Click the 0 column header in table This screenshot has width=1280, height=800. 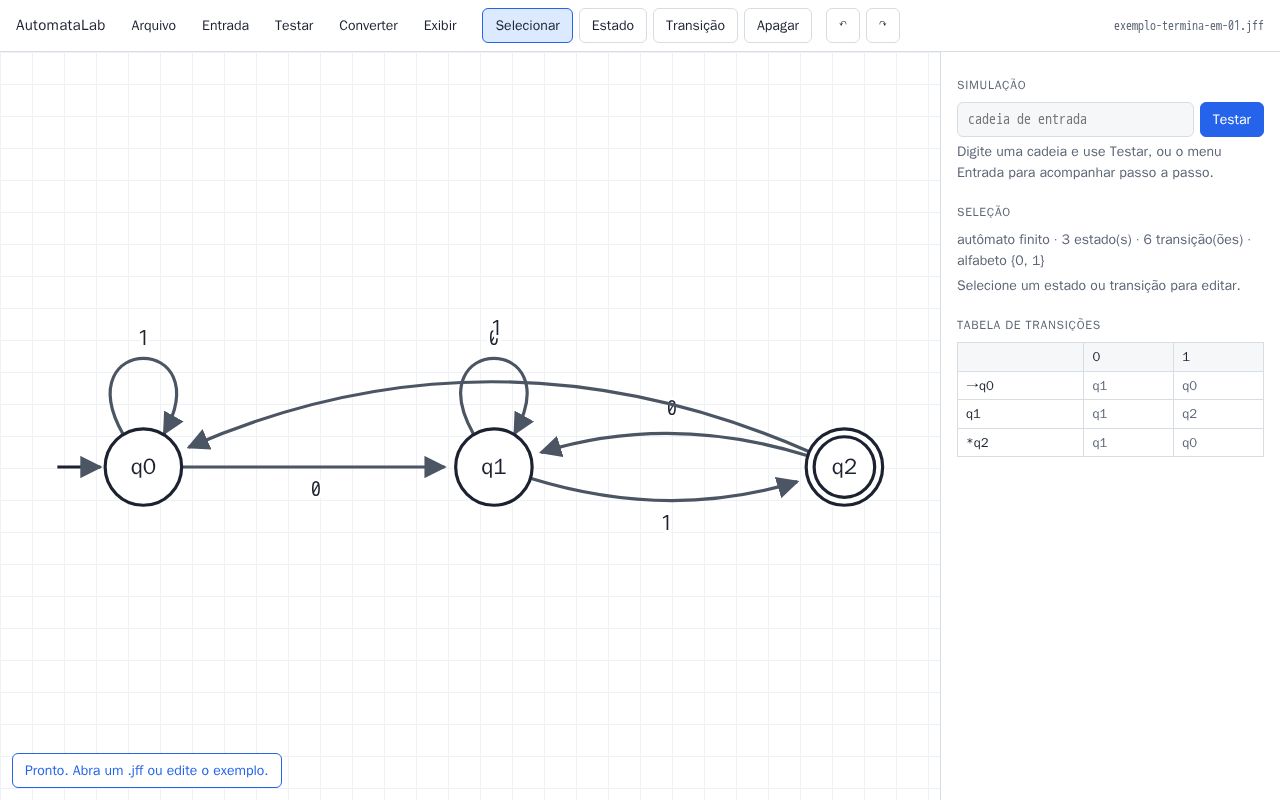click(1128, 357)
